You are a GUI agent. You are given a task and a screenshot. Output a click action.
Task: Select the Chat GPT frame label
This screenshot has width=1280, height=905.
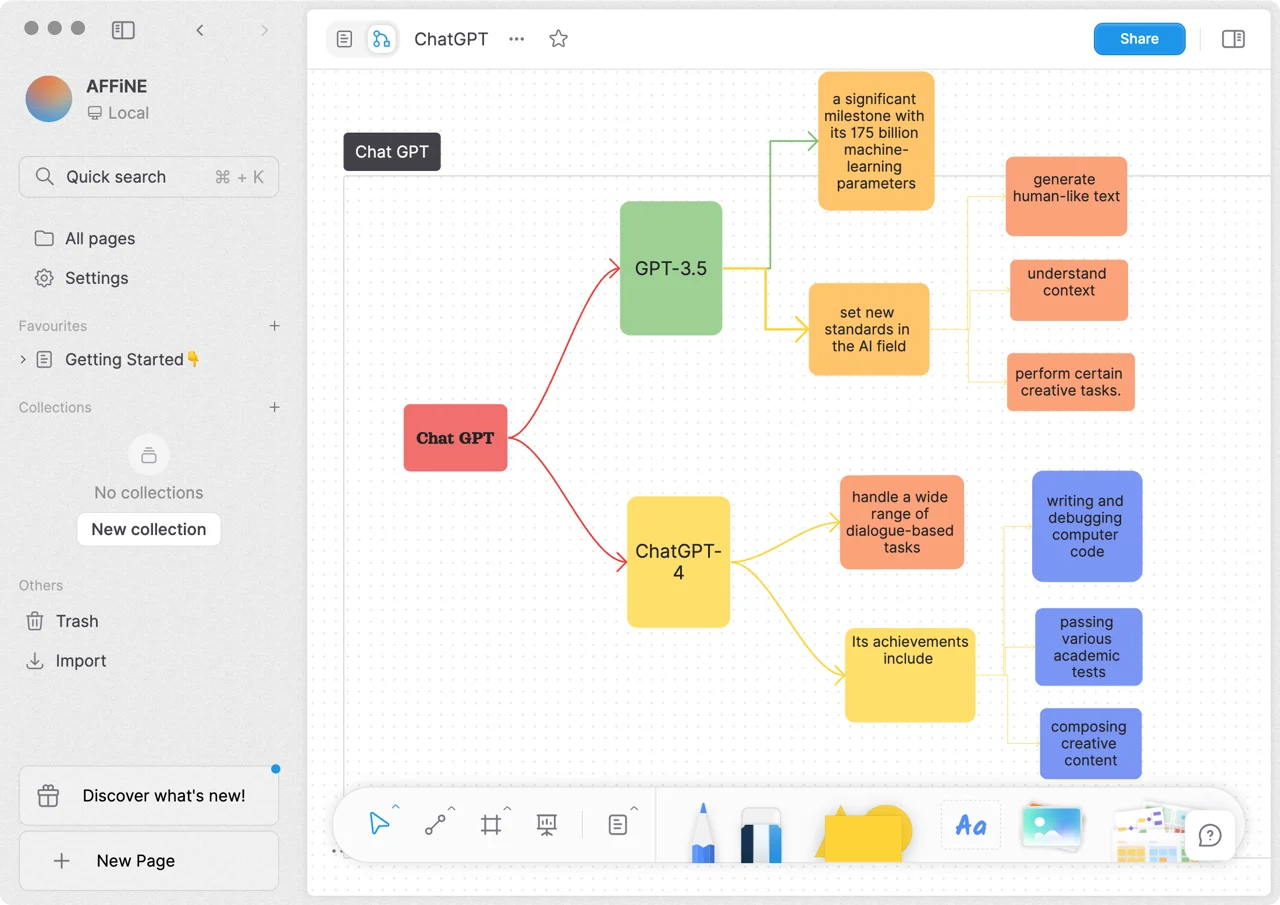tap(392, 152)
